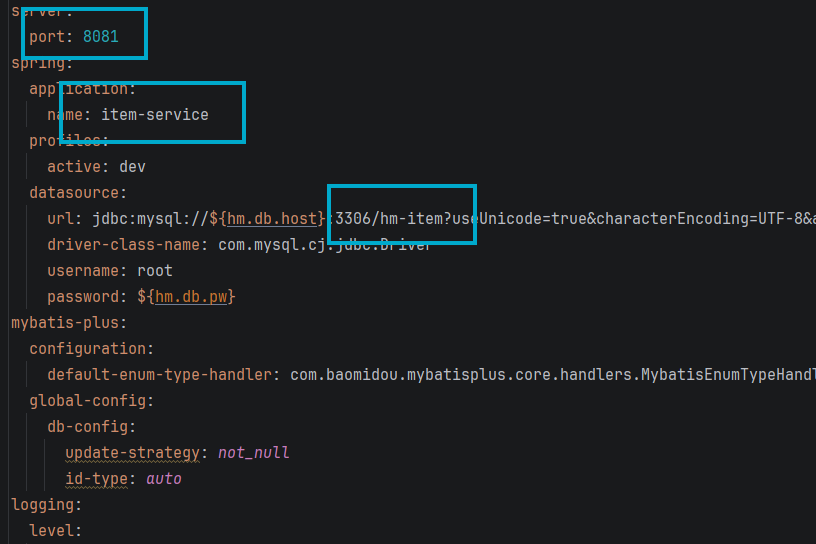Click the 'mybatis-plus:' top-level key
816x544 pixels.
[69, 323]
